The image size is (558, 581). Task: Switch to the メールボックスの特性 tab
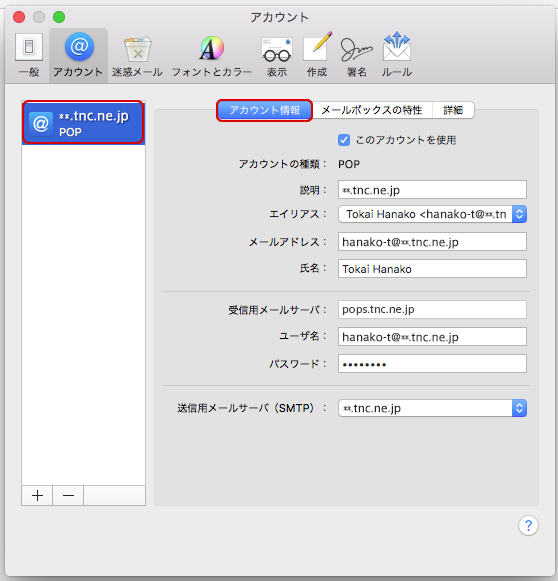[x=372, y=110]
